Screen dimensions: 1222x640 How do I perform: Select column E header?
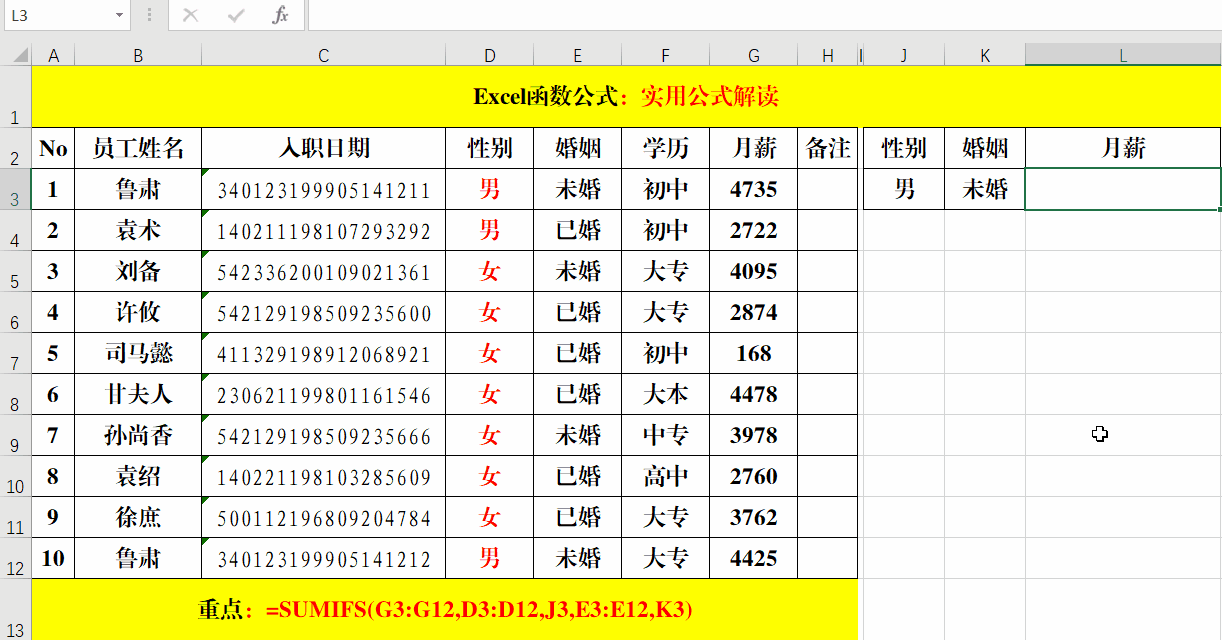(x=578, y=56)
